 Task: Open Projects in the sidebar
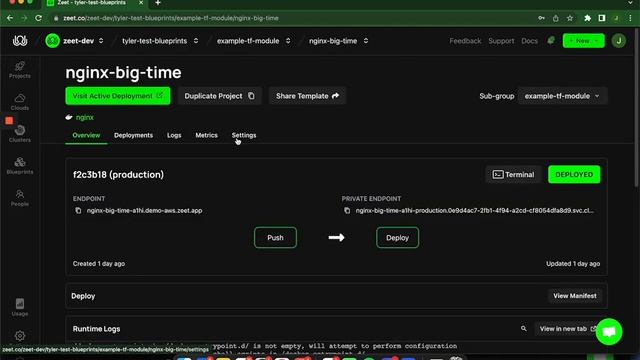[x=20, y=70]
